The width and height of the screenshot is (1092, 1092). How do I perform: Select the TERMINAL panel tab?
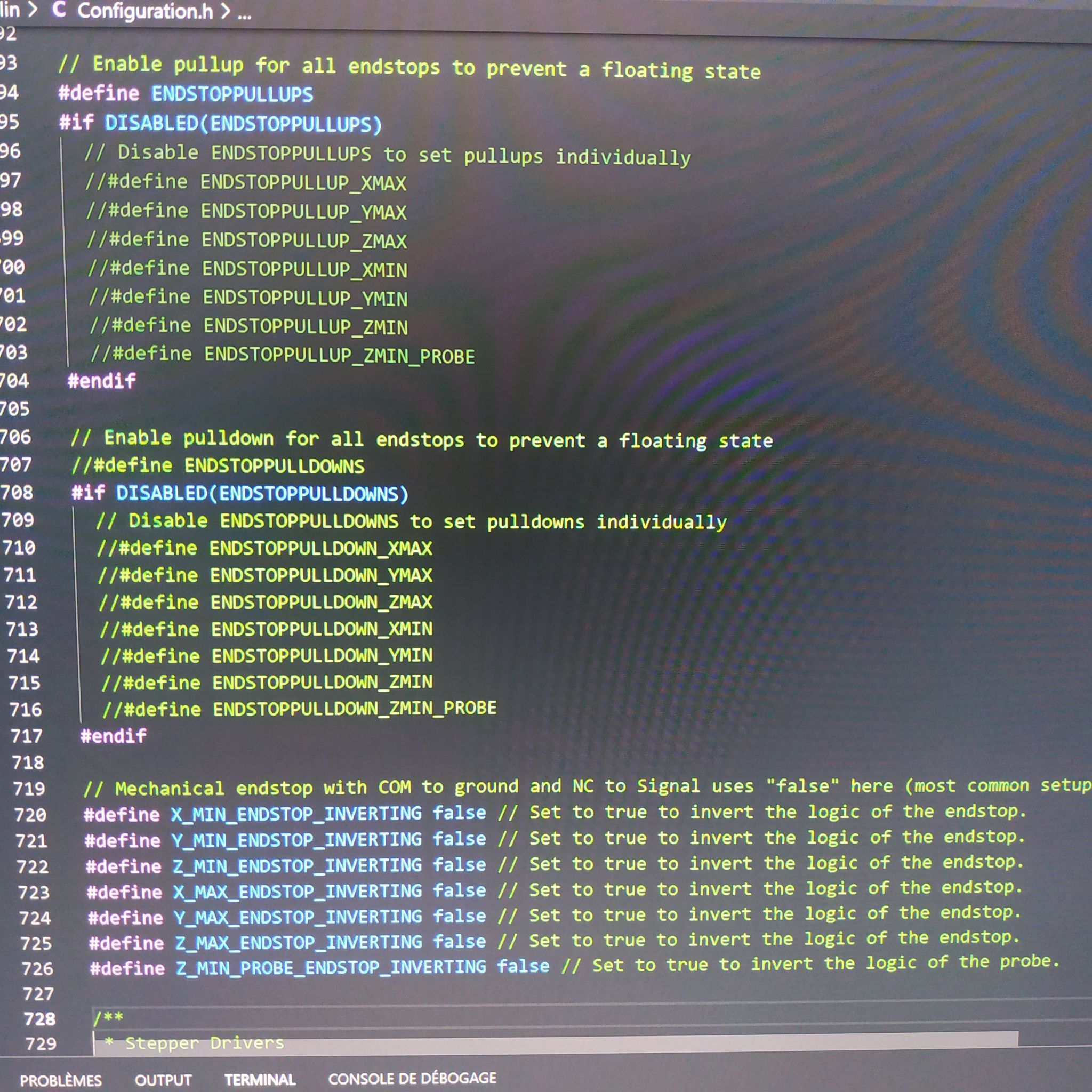(x=260, y=1079)
